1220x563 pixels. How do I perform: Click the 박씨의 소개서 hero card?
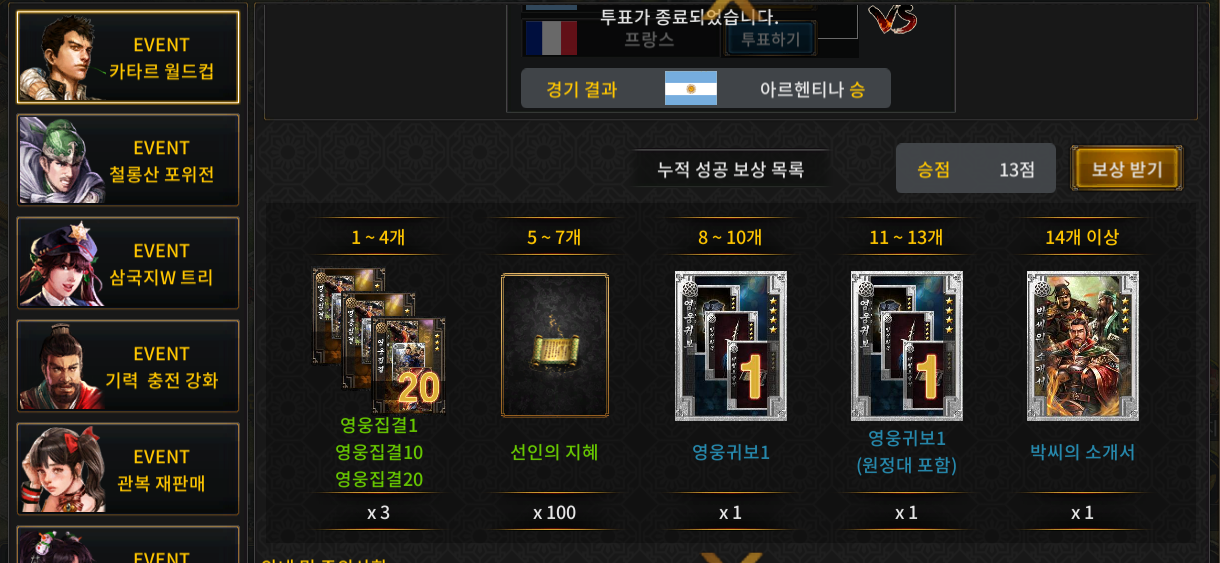[1083, 345]
